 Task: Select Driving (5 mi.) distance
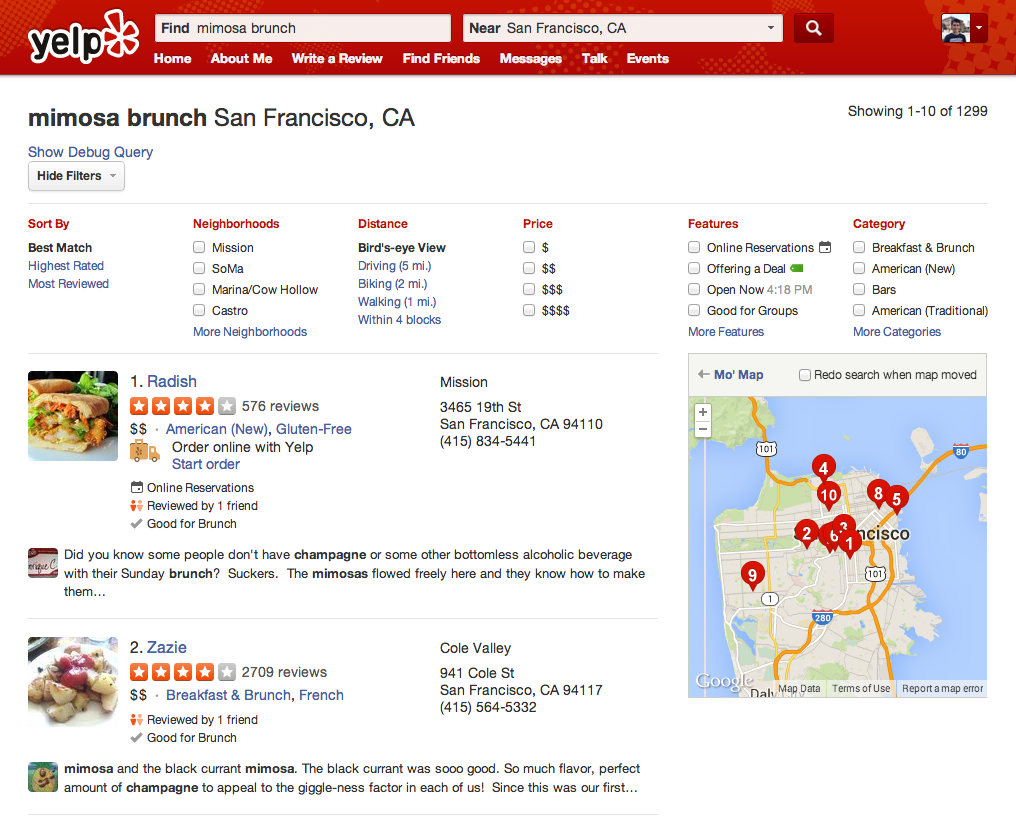coord(395,266)
